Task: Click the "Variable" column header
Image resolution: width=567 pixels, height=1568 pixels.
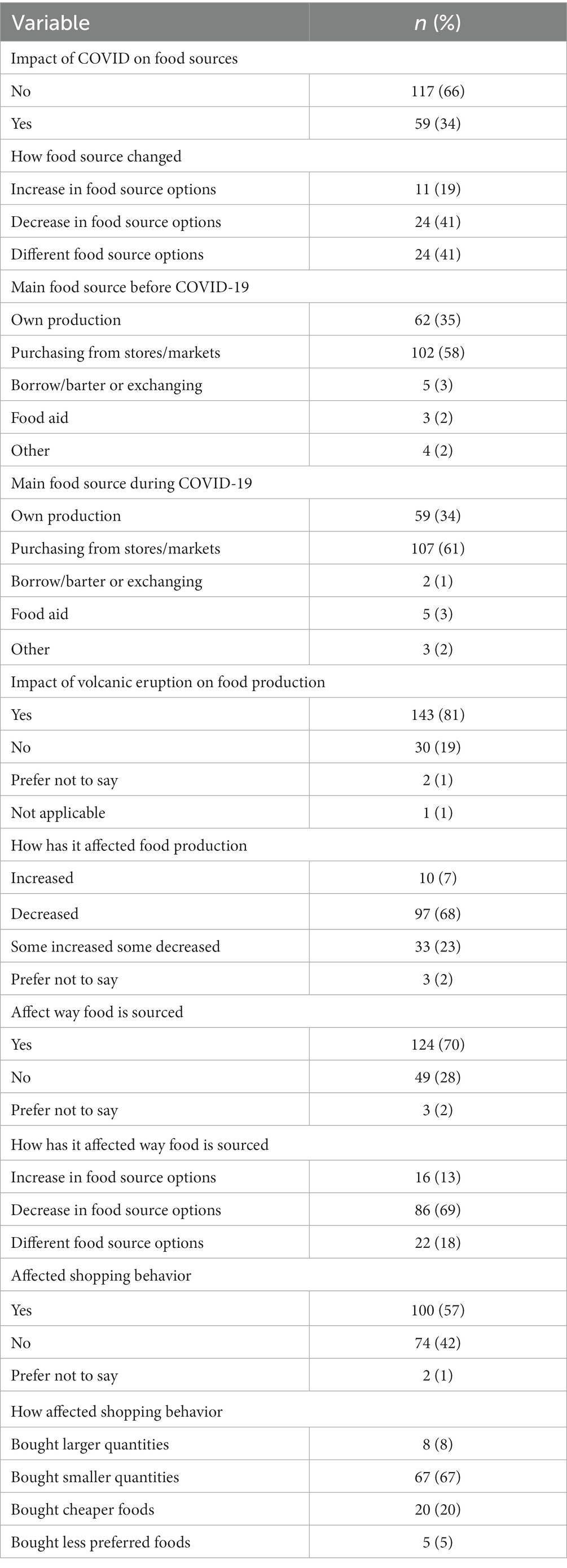Action: pos(51,23)
